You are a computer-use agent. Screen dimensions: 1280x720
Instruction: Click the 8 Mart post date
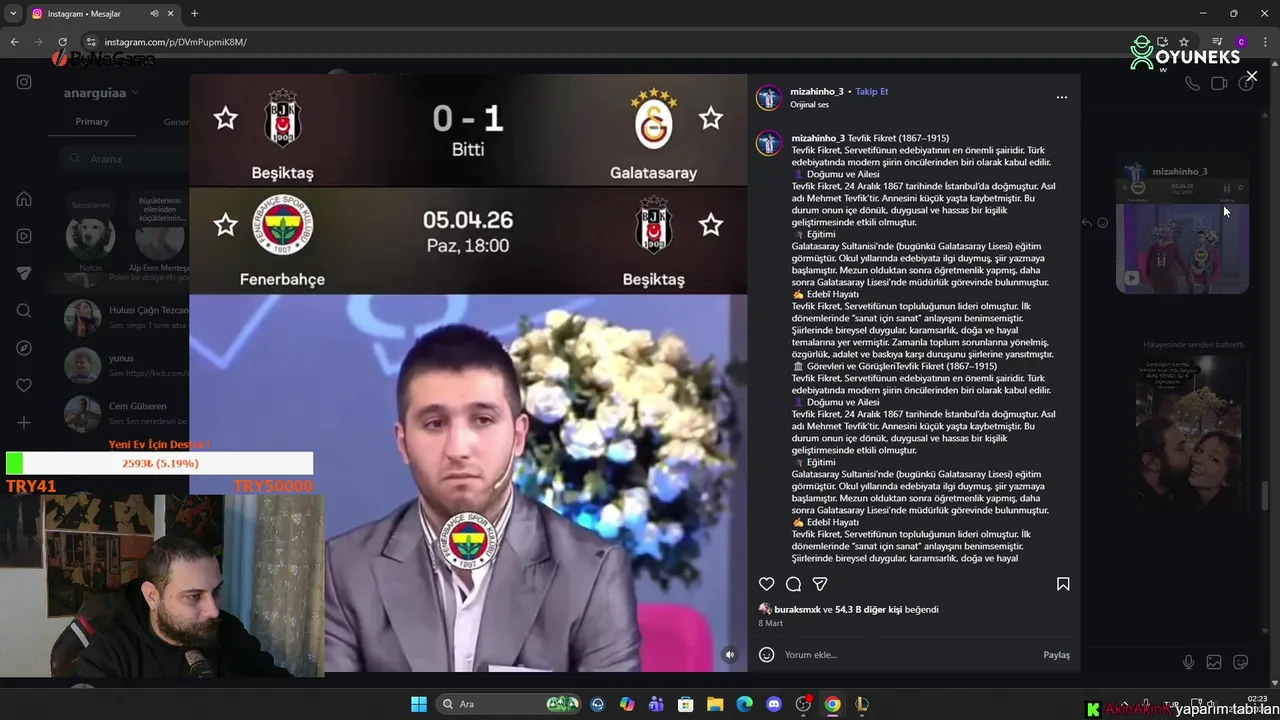click(770, 623)
